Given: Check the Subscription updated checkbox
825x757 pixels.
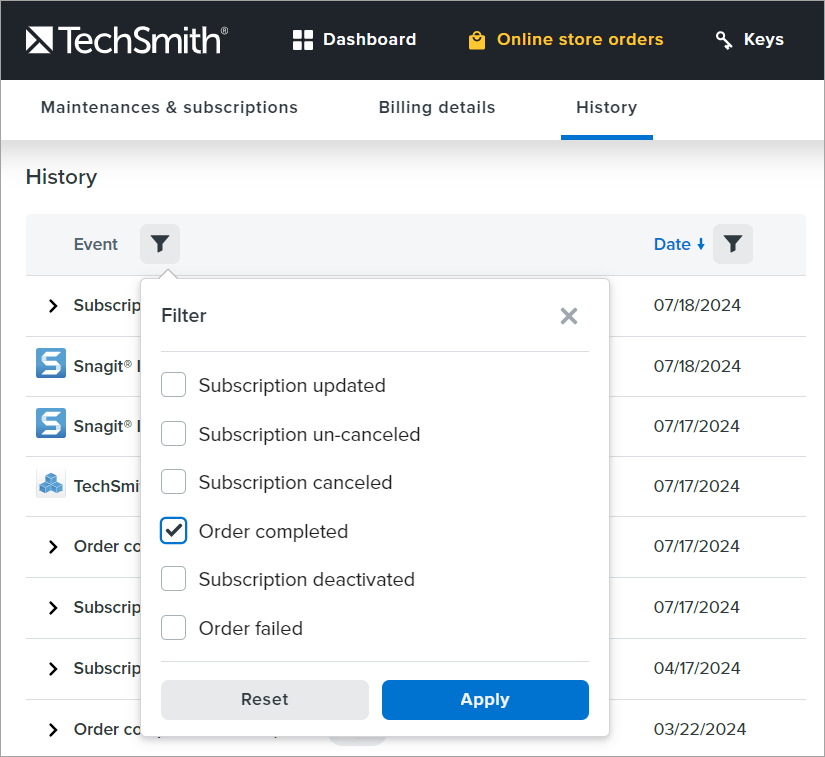Looking at the screenshot, I should coord(174,385).
